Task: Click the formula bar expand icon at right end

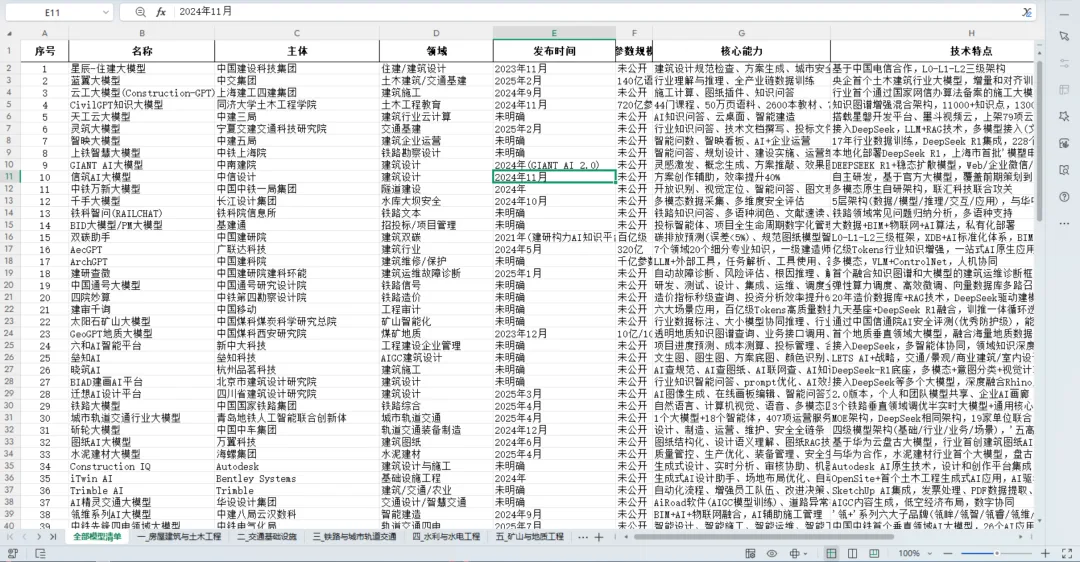Action: pyautogui.click(x=1026, y=12)
